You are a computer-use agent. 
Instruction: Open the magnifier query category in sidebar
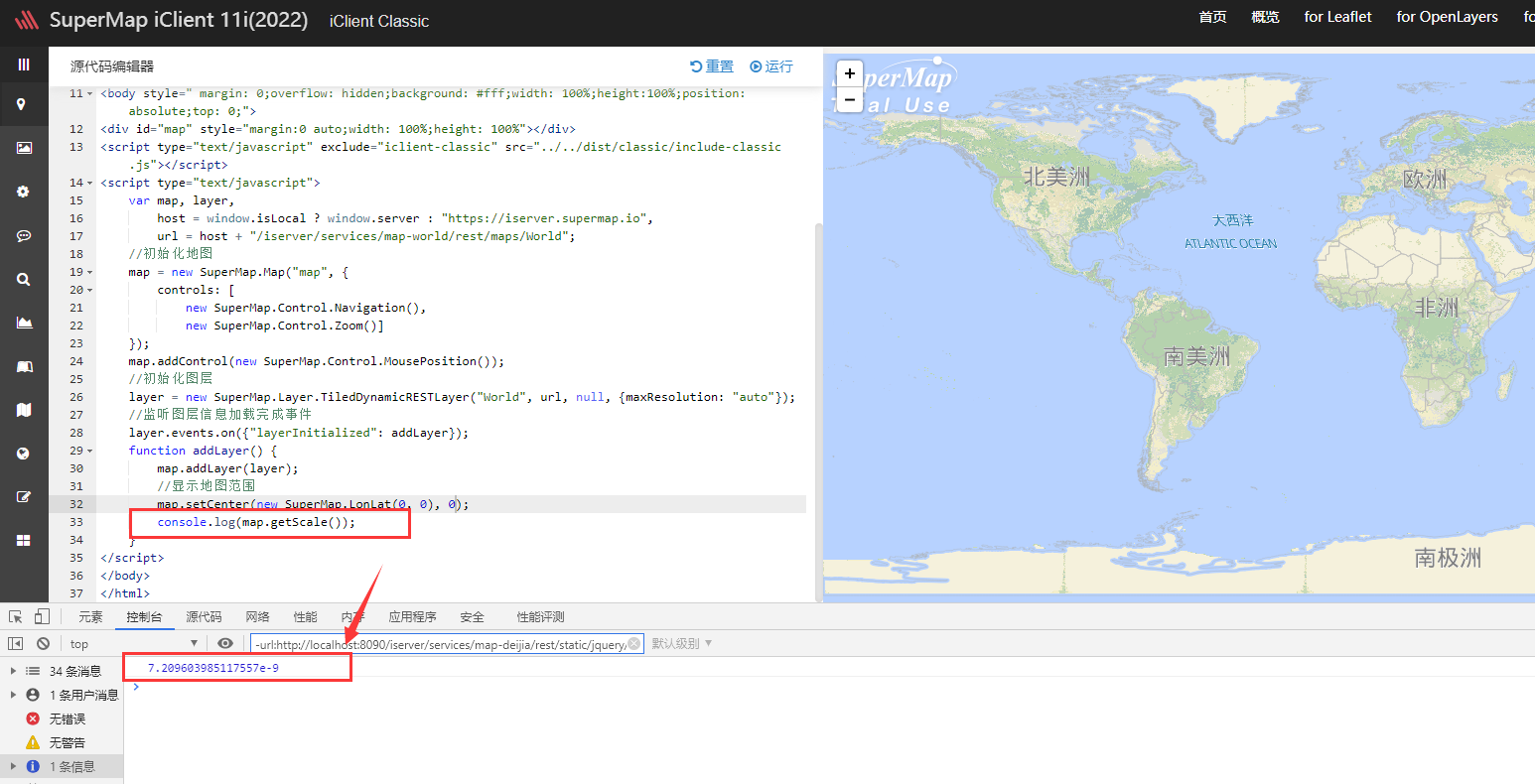coord(24,279)
